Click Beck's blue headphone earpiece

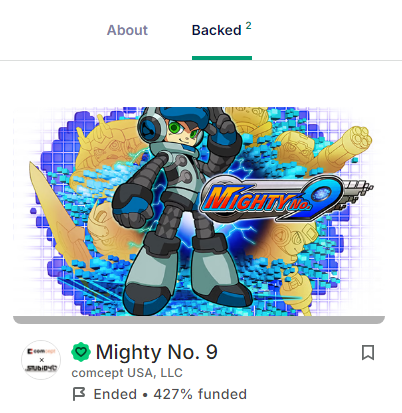150,128
